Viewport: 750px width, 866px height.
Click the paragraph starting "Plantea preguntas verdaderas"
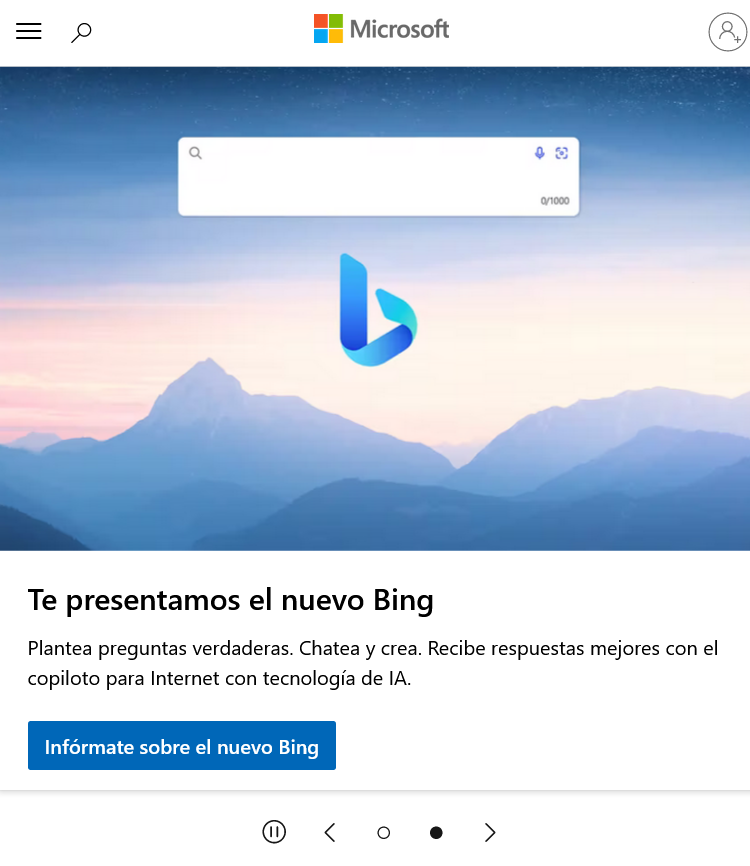pos(373,663)
